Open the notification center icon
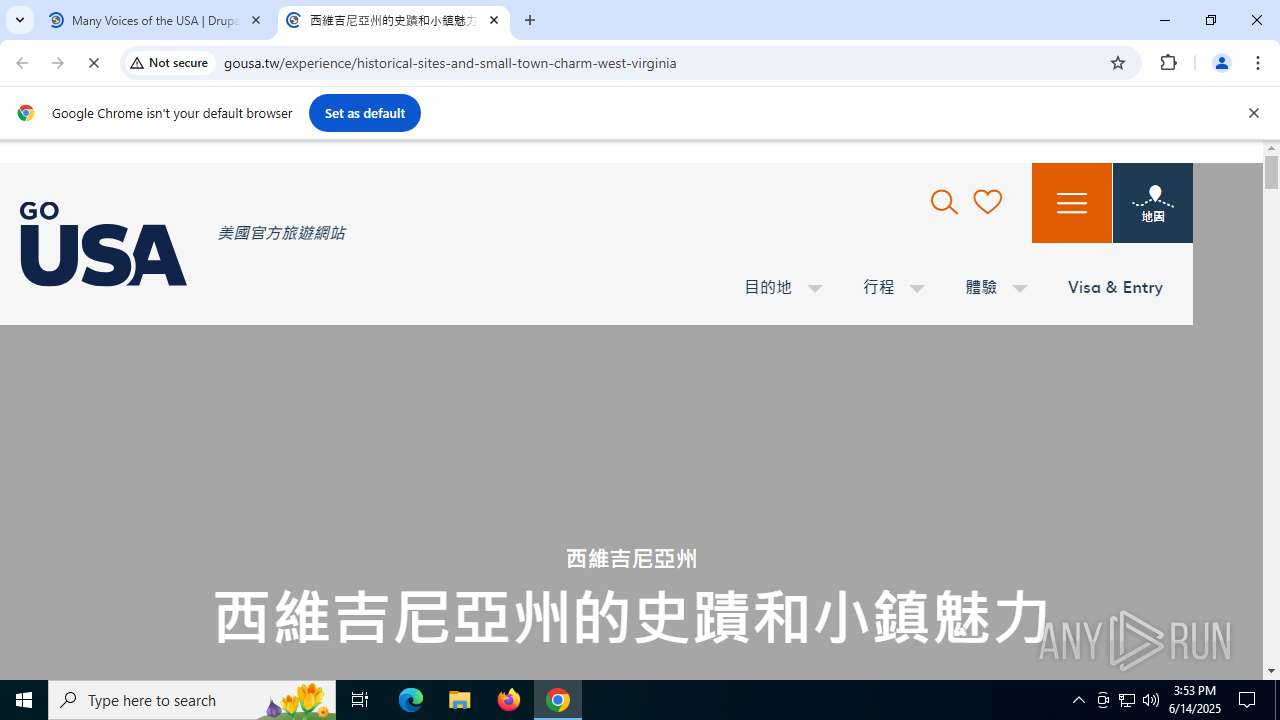 point(1247,700)
